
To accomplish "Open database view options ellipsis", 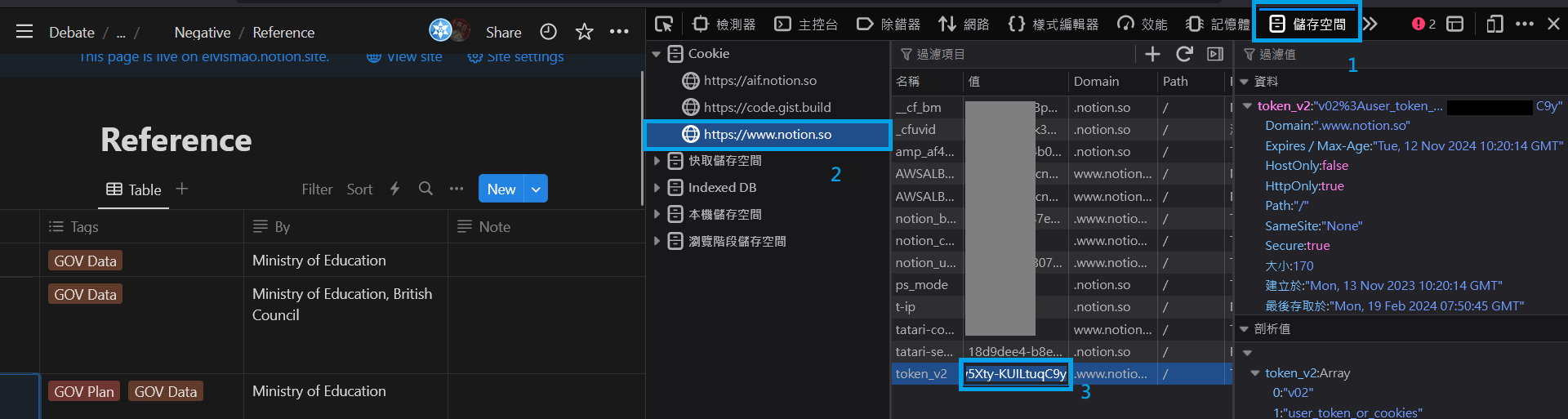I will tap(457, 189).
